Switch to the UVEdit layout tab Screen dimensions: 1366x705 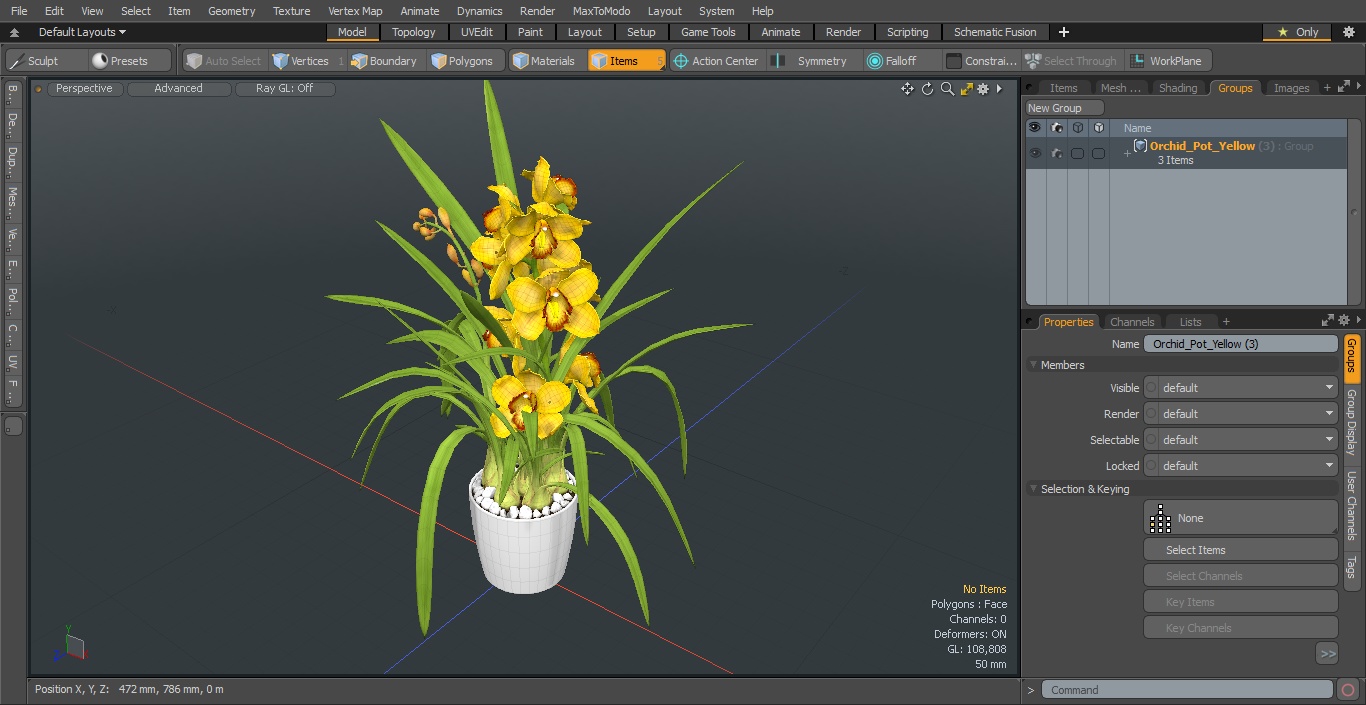(477, 32)
